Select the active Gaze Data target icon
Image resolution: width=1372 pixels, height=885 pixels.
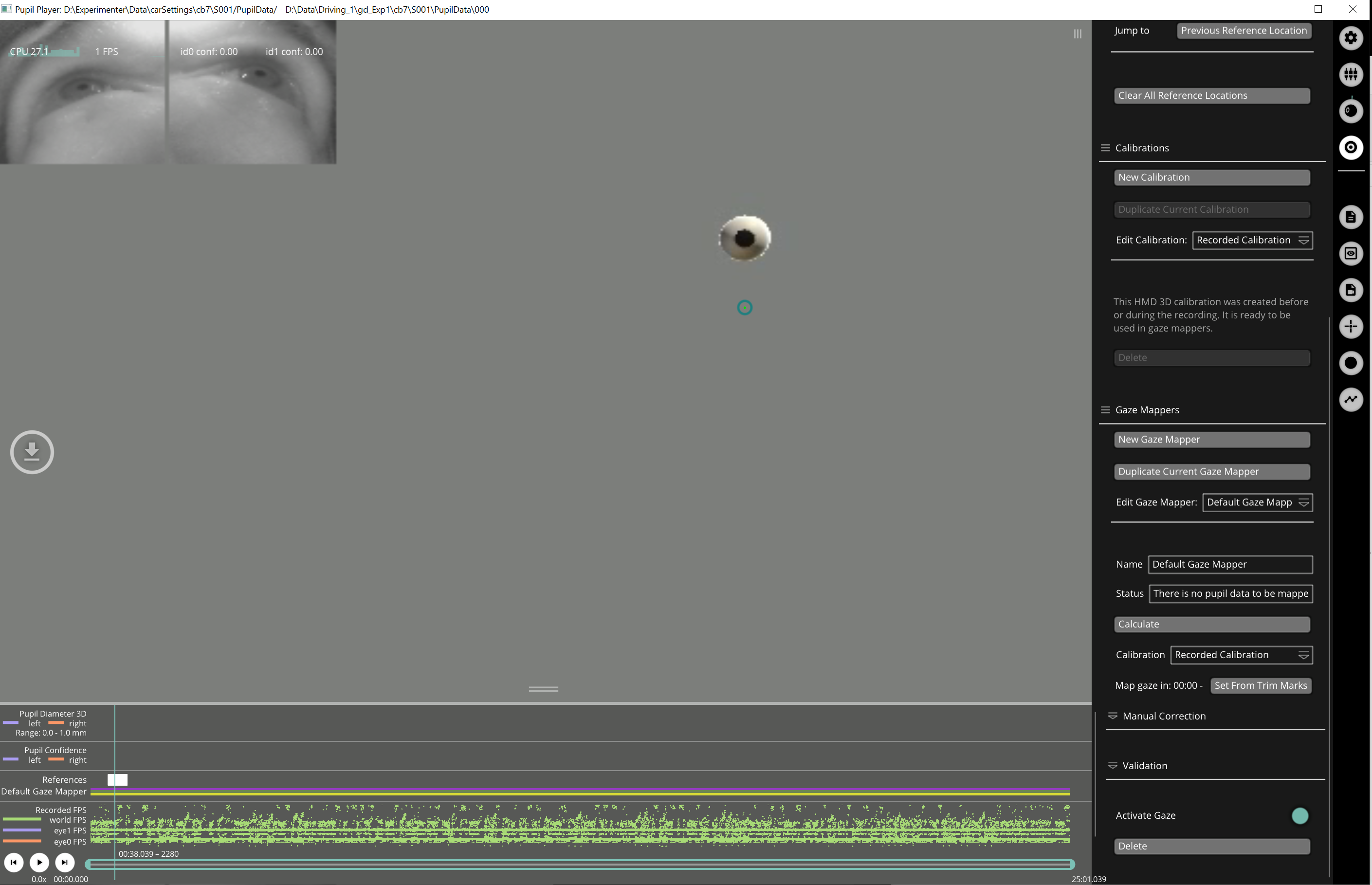(x=1351, y=147)
